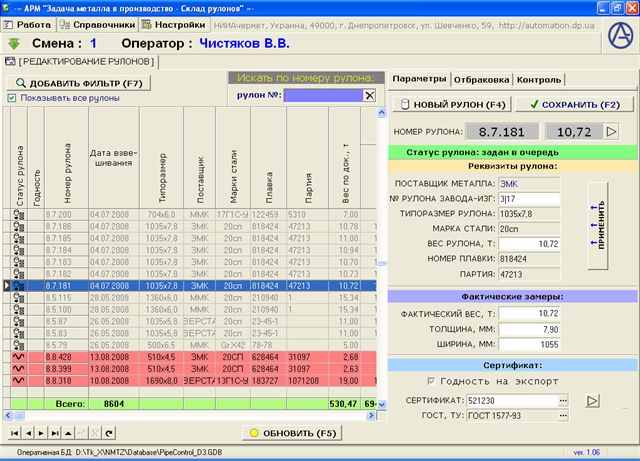640x461 pixels.
Task: Open the Справочники menu
Action: pos(97,25)
